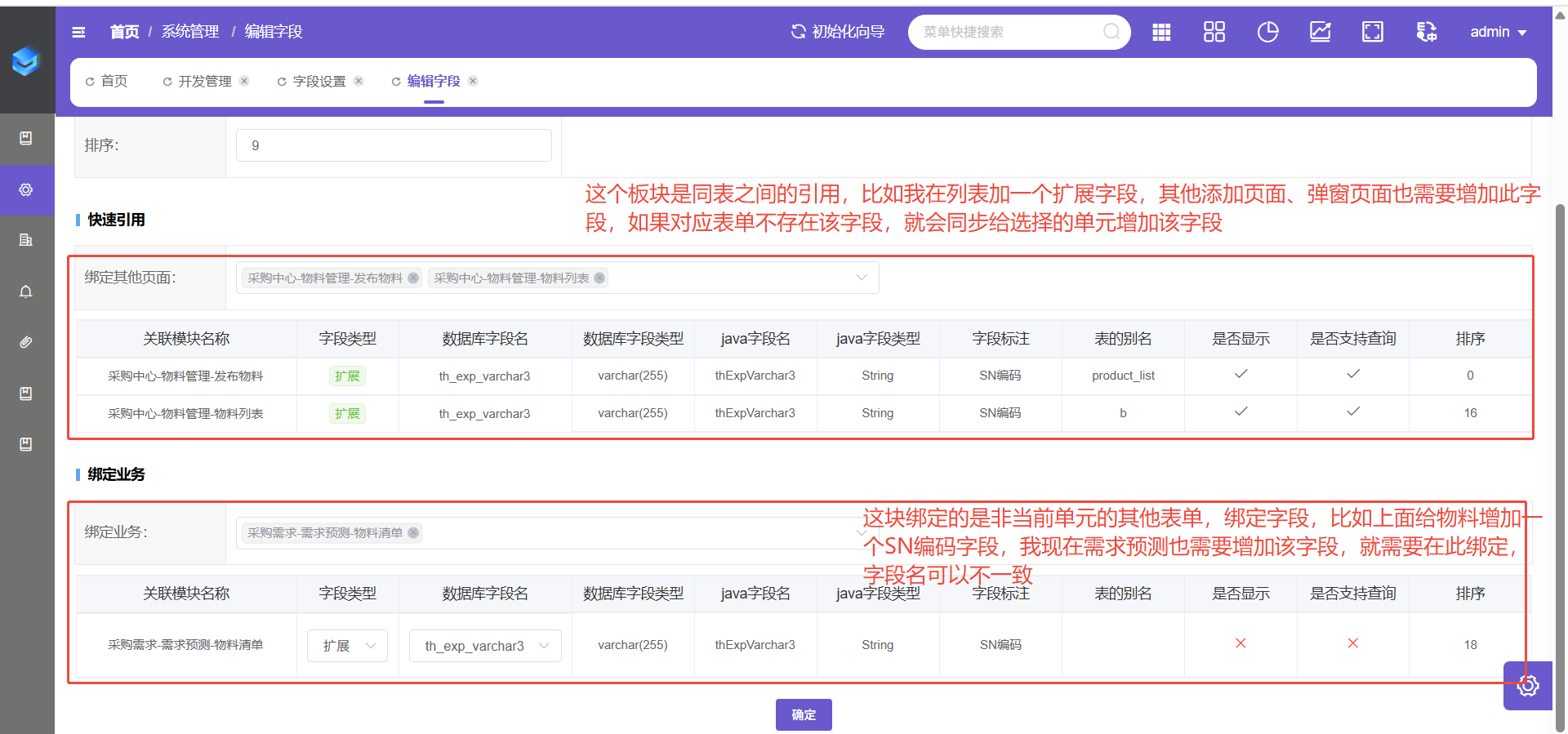Open the nine-dot grid apps icon
Viewport: 1568px width, 734px height.
1161,32
